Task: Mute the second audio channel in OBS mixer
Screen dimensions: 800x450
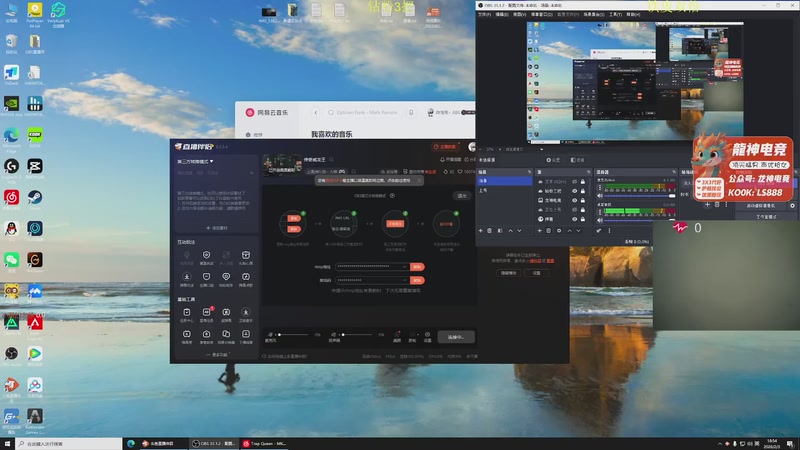Action: coord(600,220)
